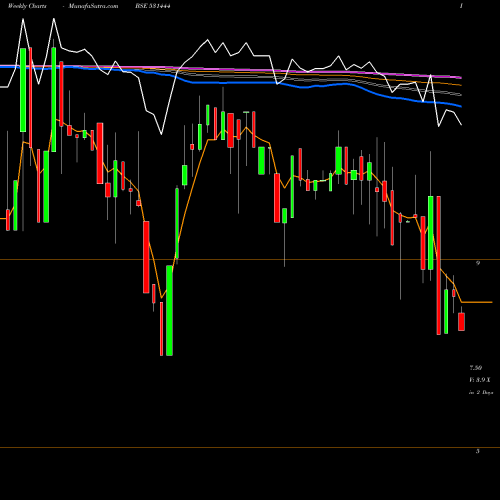Click the 'Weekly Charts' title text
This screenshot has height=500, width=500.
coord(27,6)
